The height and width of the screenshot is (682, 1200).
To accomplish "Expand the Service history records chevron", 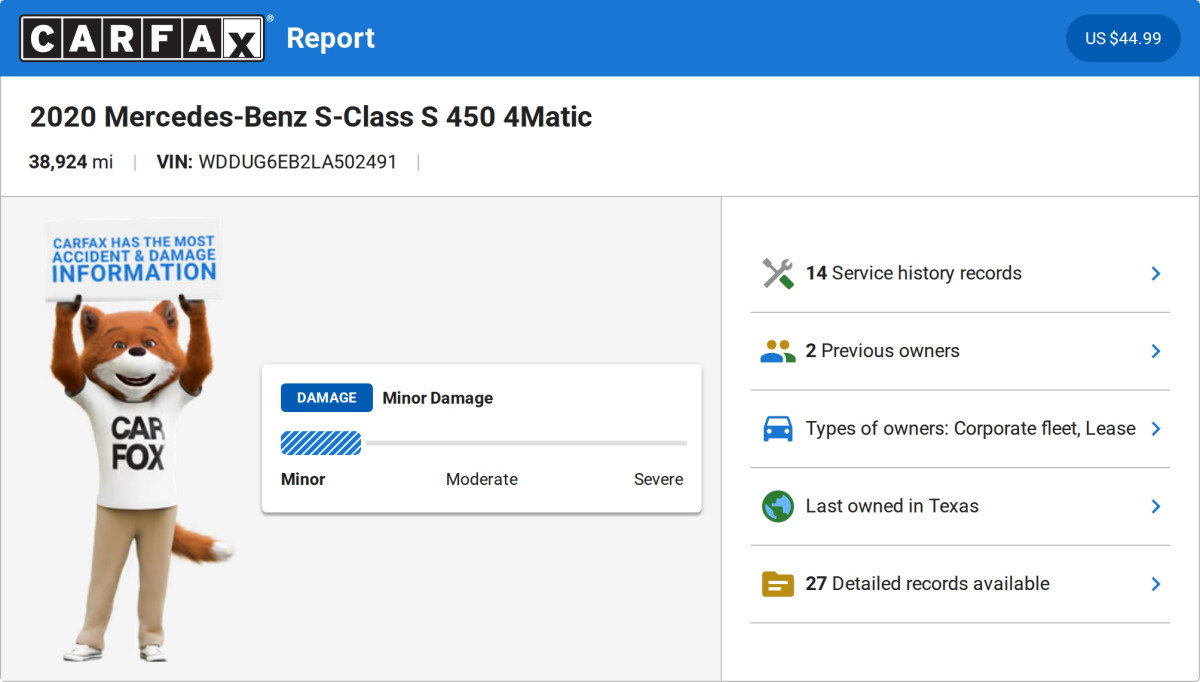I will [1155, 273].
